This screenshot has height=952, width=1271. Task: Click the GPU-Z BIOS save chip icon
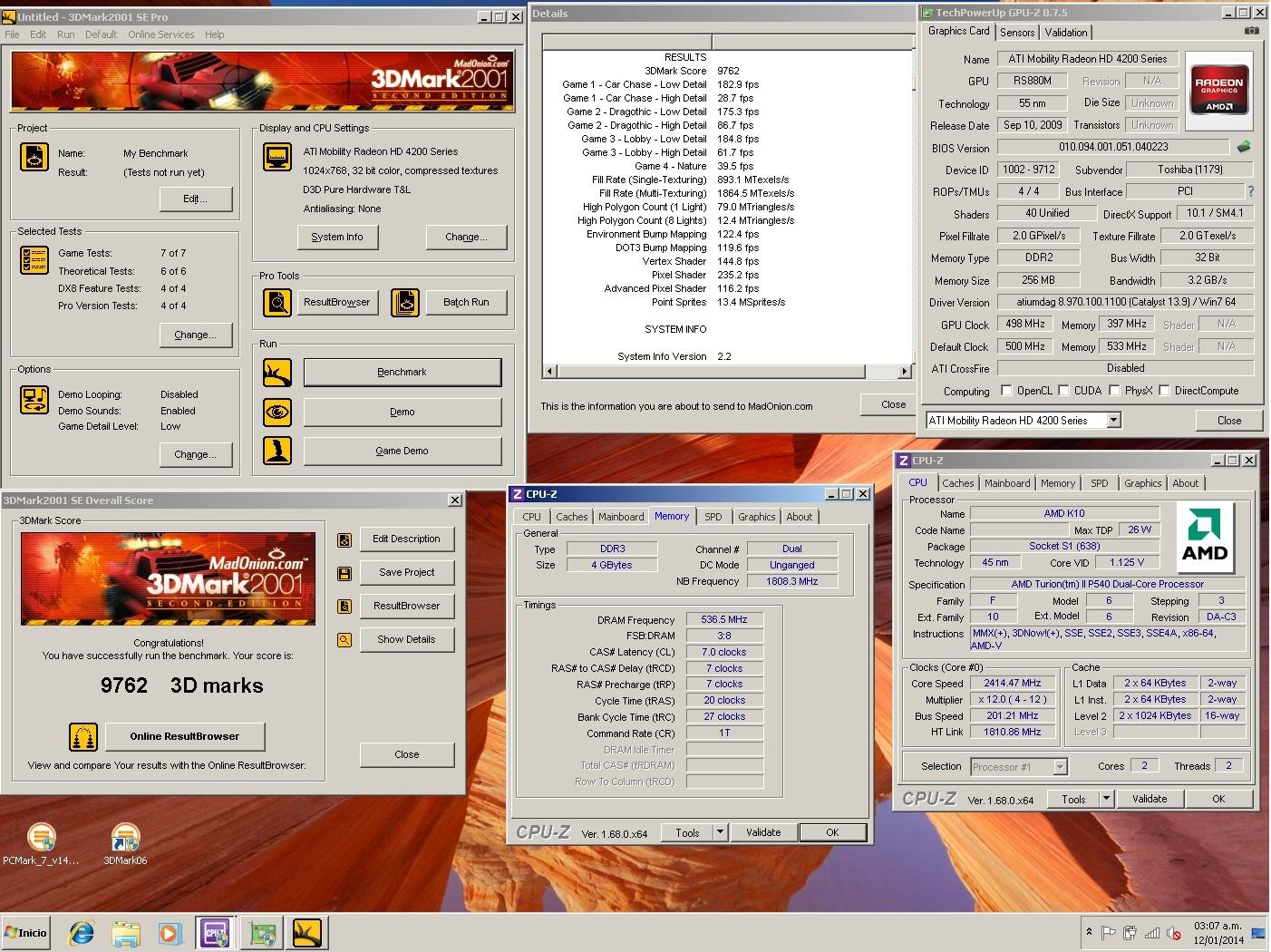1244,146
